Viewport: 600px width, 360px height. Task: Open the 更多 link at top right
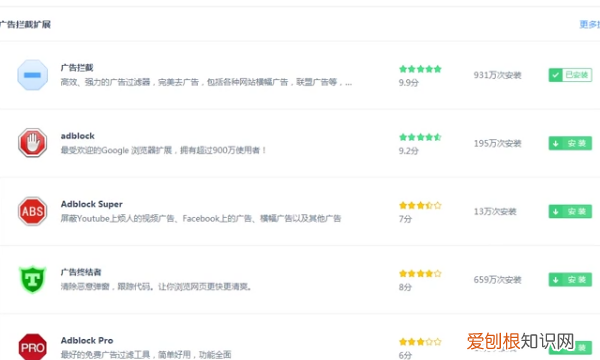point(590,24)
